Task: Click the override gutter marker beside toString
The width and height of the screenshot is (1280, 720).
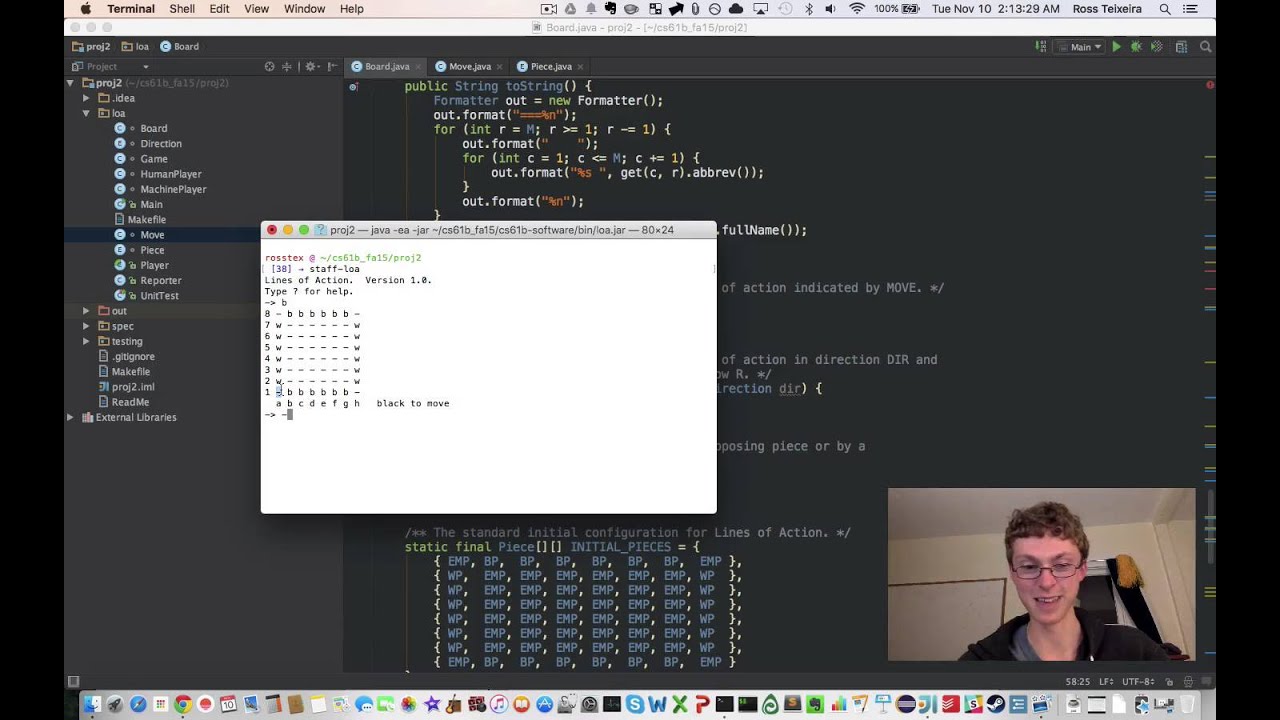Action: 353,87
